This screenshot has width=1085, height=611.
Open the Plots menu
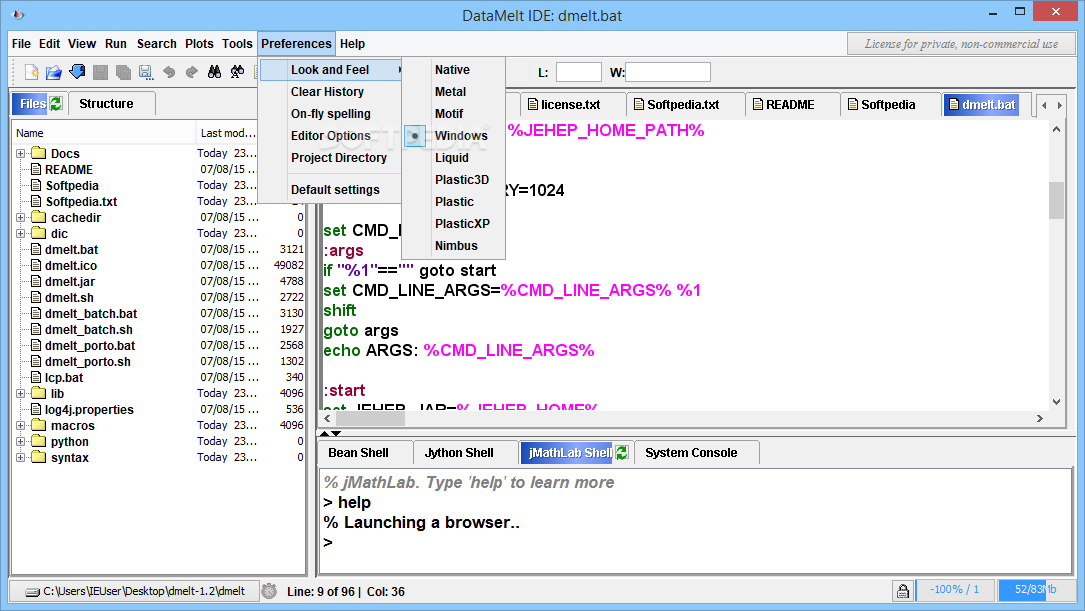(199, 44)
